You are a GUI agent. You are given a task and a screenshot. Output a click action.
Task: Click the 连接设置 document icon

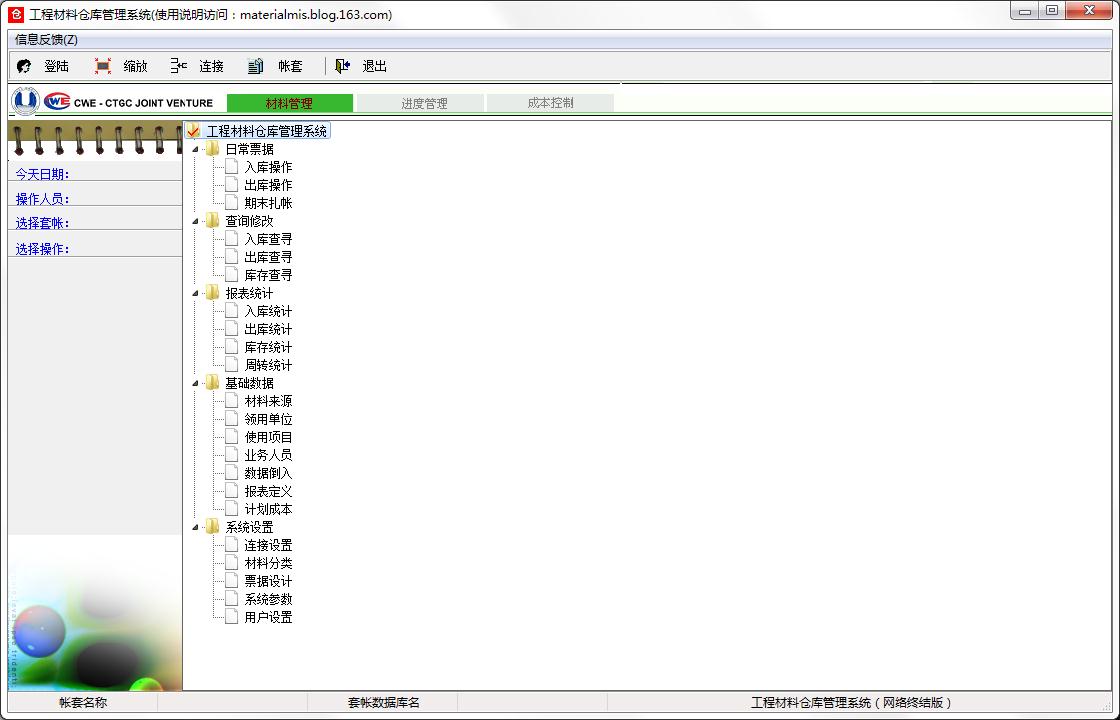[x=231, y=545]
